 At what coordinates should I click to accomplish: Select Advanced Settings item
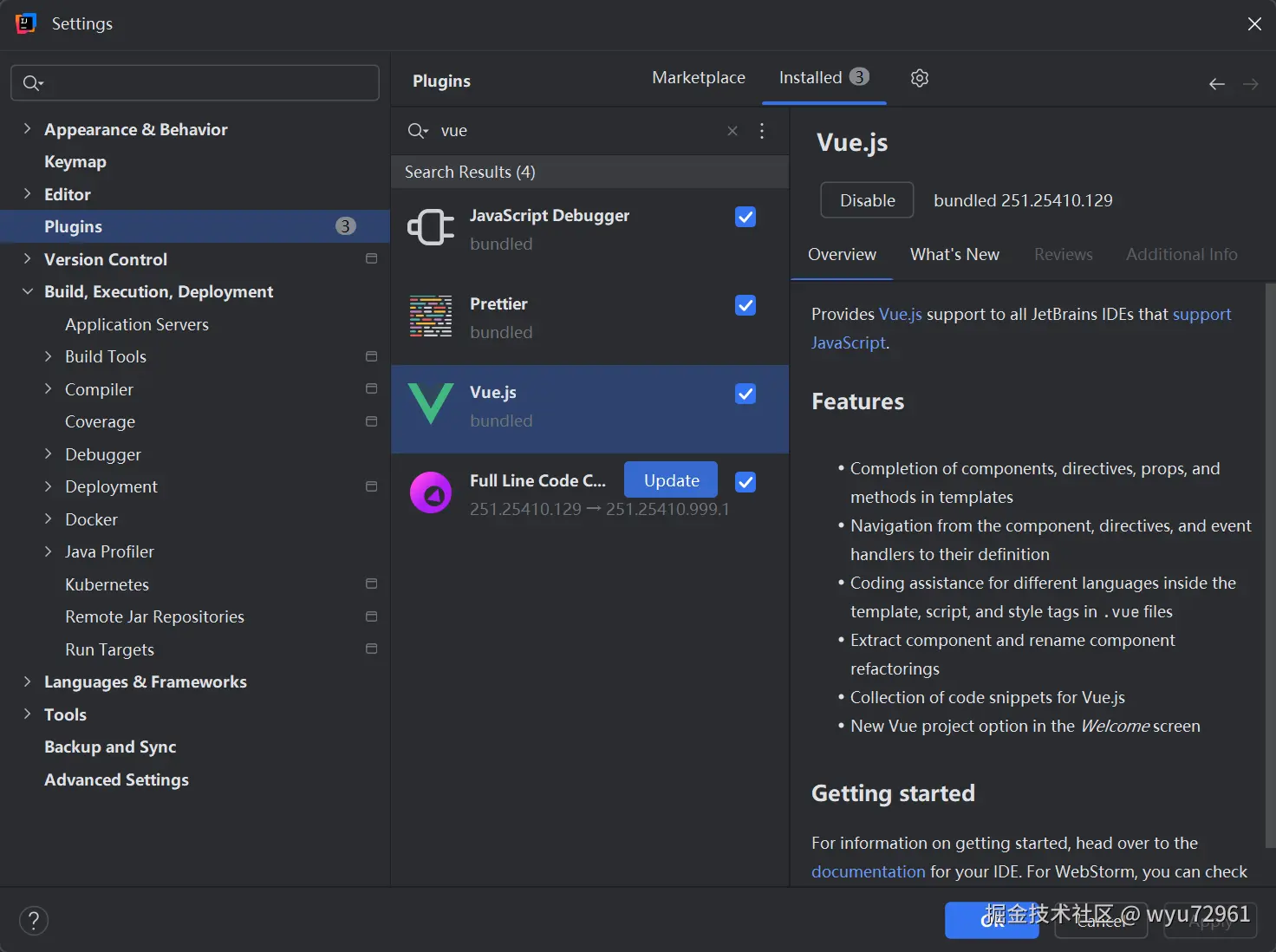[x=116, y=779]
